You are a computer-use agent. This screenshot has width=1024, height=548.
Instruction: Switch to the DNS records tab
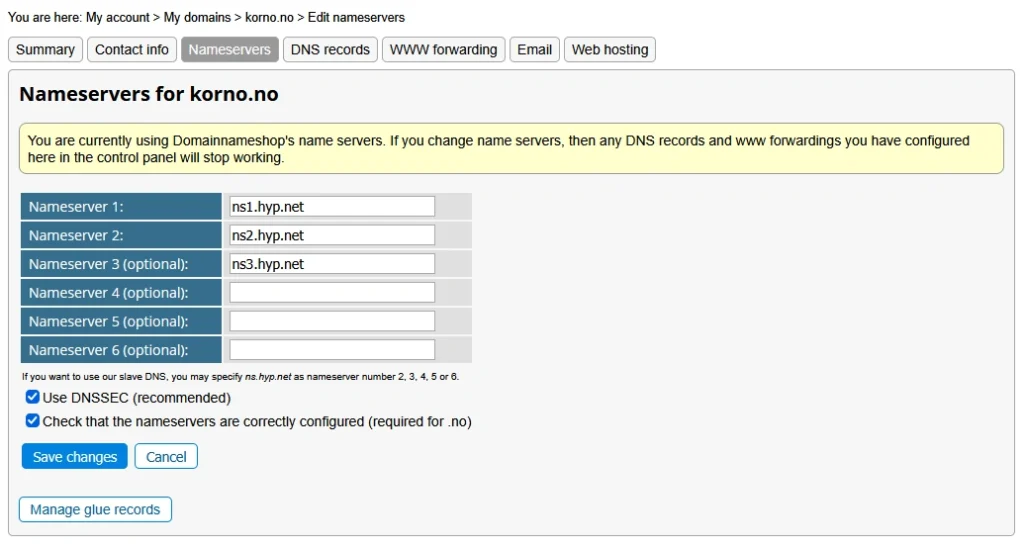[330, 50]
